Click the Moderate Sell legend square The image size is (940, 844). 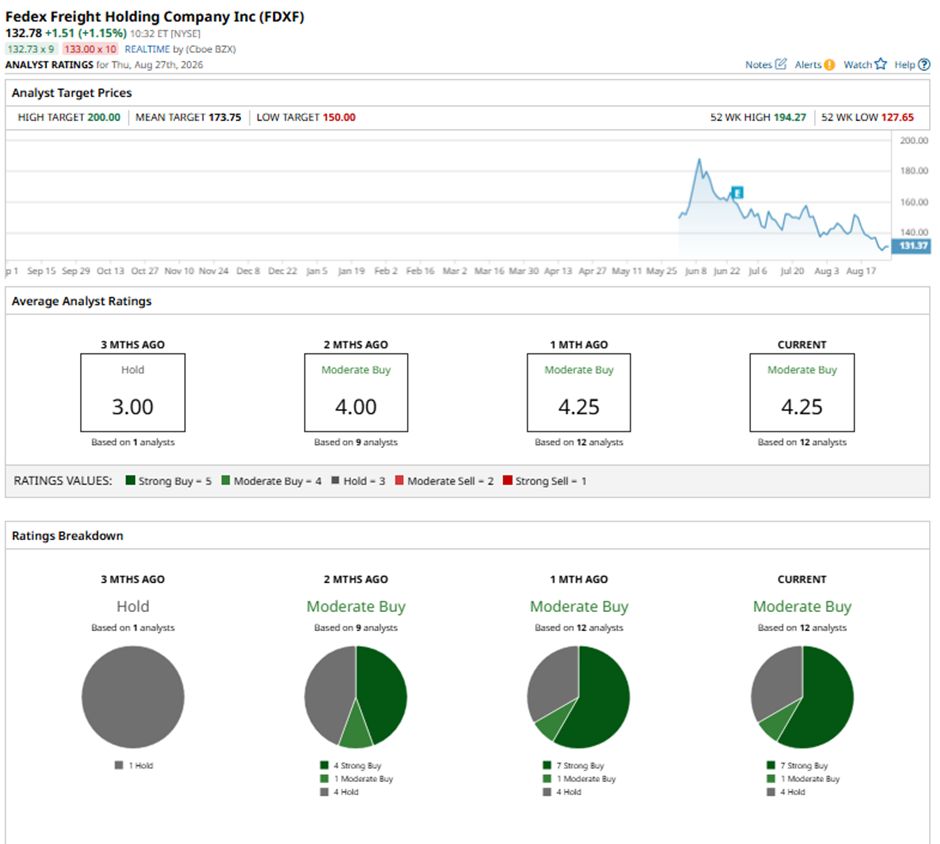coord(399,480)
